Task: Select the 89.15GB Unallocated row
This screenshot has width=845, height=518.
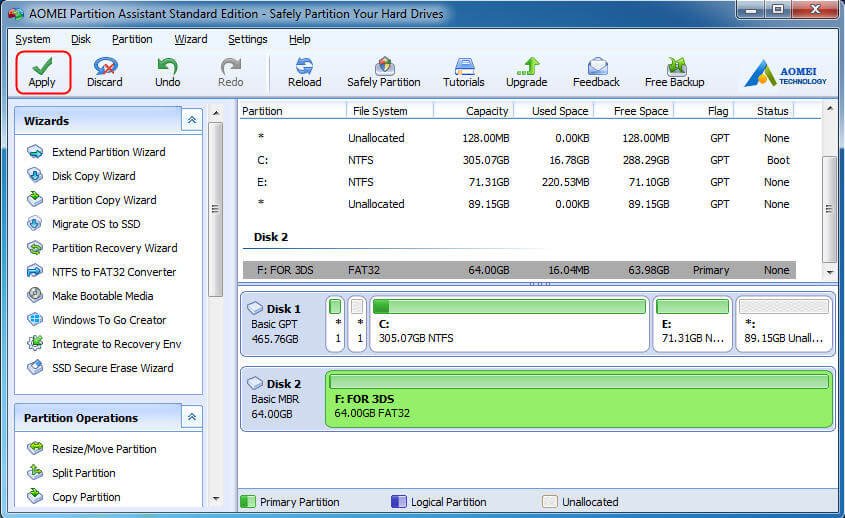Action: click(519, 204)
